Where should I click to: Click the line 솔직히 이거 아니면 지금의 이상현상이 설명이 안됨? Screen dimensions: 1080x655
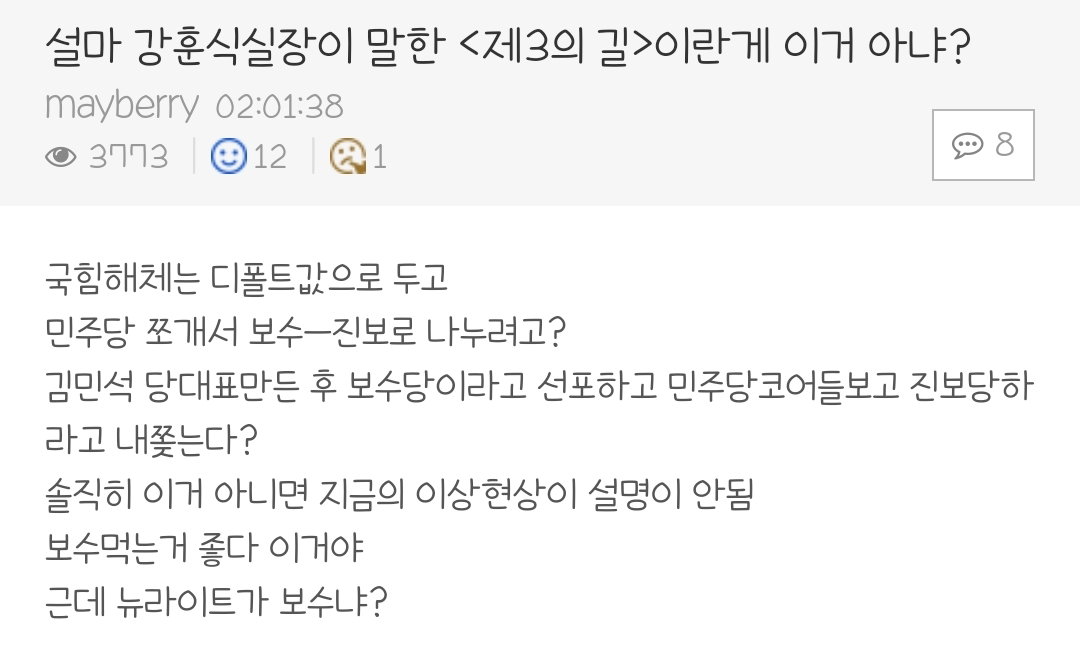(399, 493)
